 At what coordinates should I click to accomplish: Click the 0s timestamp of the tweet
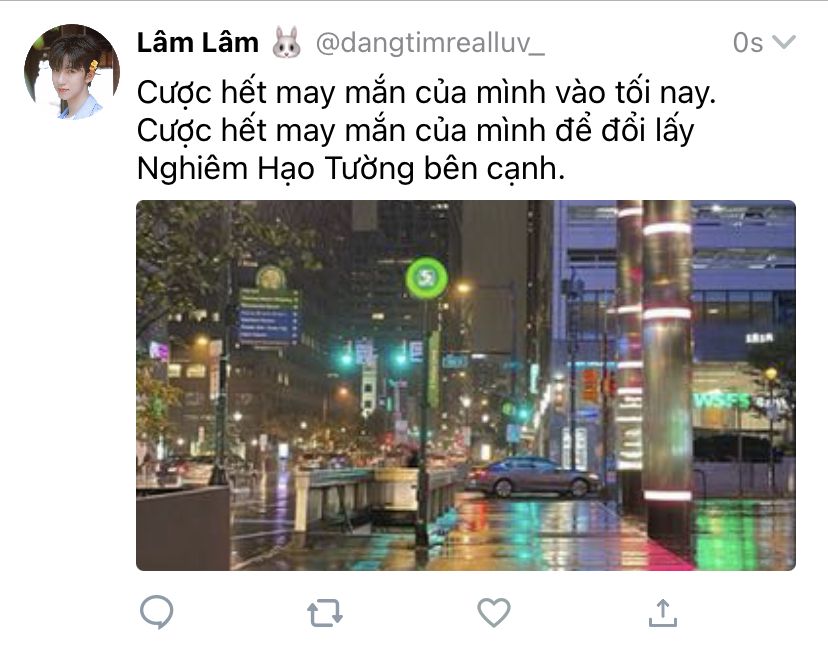pyautogui.click(x=748, y=42)
